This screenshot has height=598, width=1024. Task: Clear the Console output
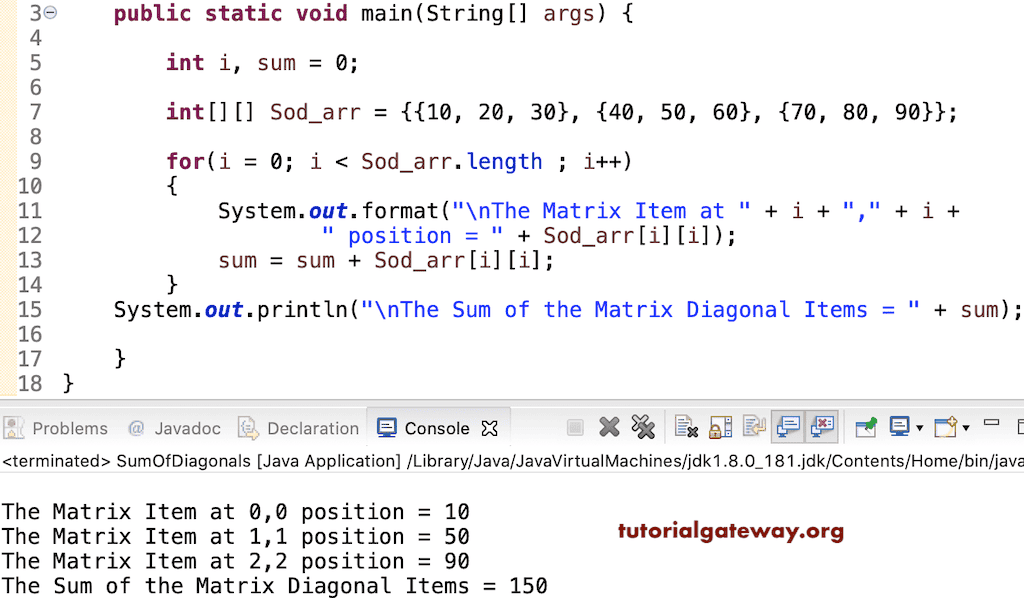(x=684, y=427)
